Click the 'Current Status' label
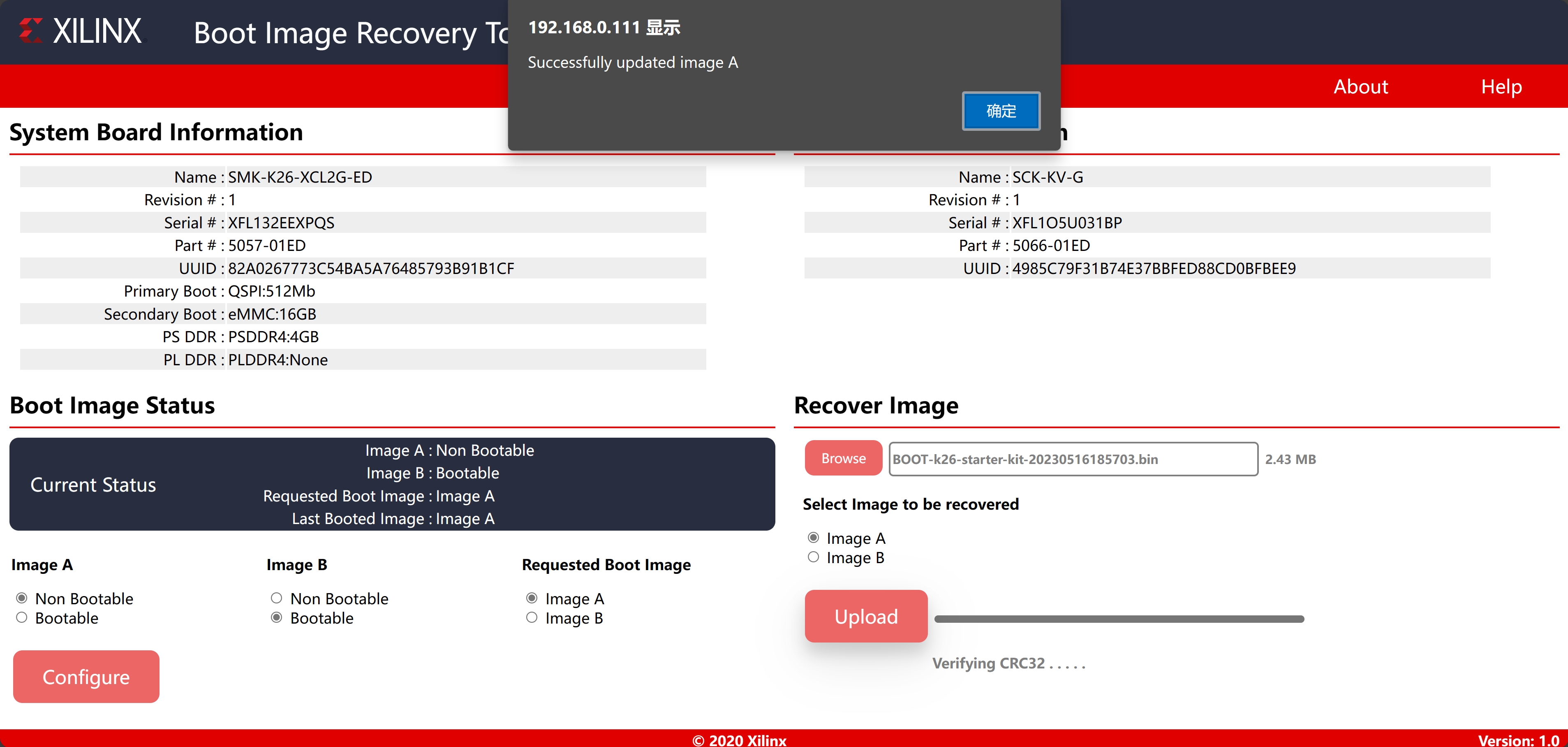Viewport: 1568px width, 747px height. coord(93,485)
